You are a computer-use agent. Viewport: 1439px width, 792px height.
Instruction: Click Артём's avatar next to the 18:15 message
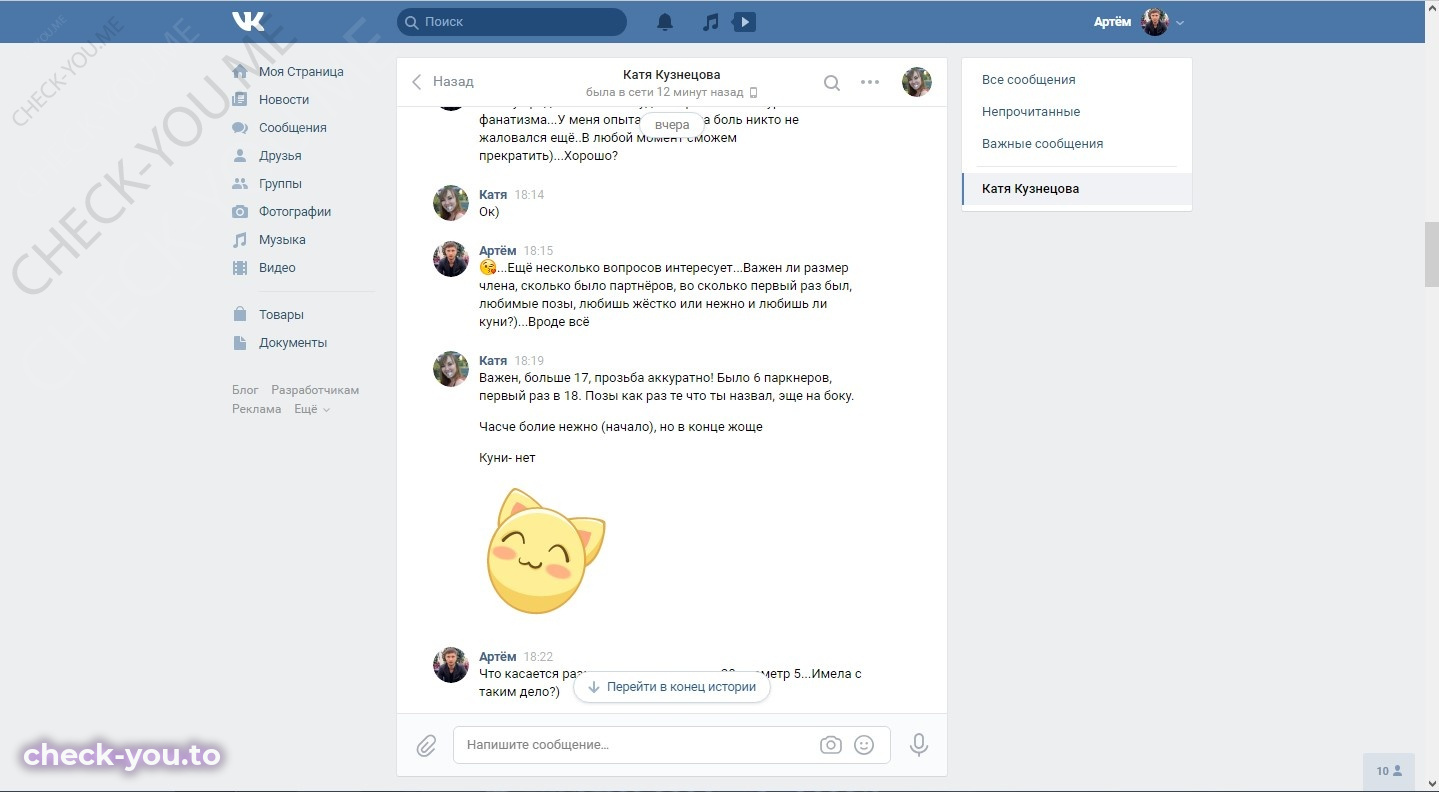[451, 259]
